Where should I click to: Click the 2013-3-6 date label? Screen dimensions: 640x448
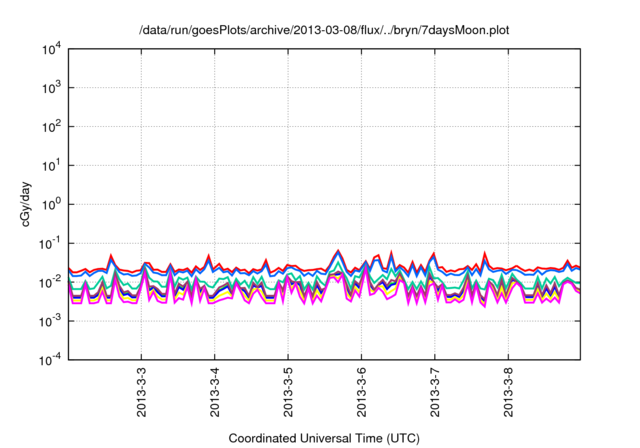pos(362,392)
